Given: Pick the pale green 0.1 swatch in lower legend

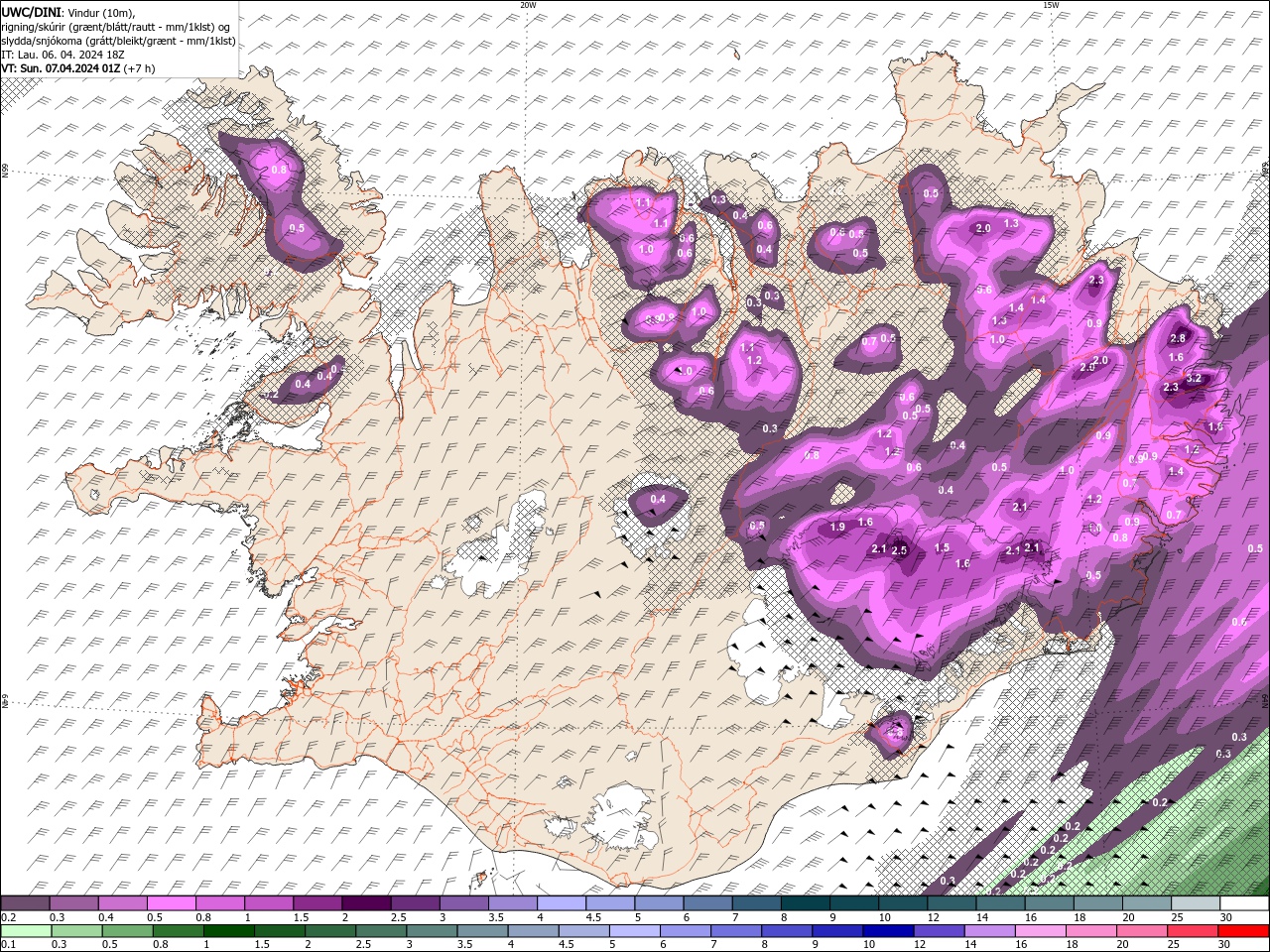Looking at the screenshot, I should point(25,931).
